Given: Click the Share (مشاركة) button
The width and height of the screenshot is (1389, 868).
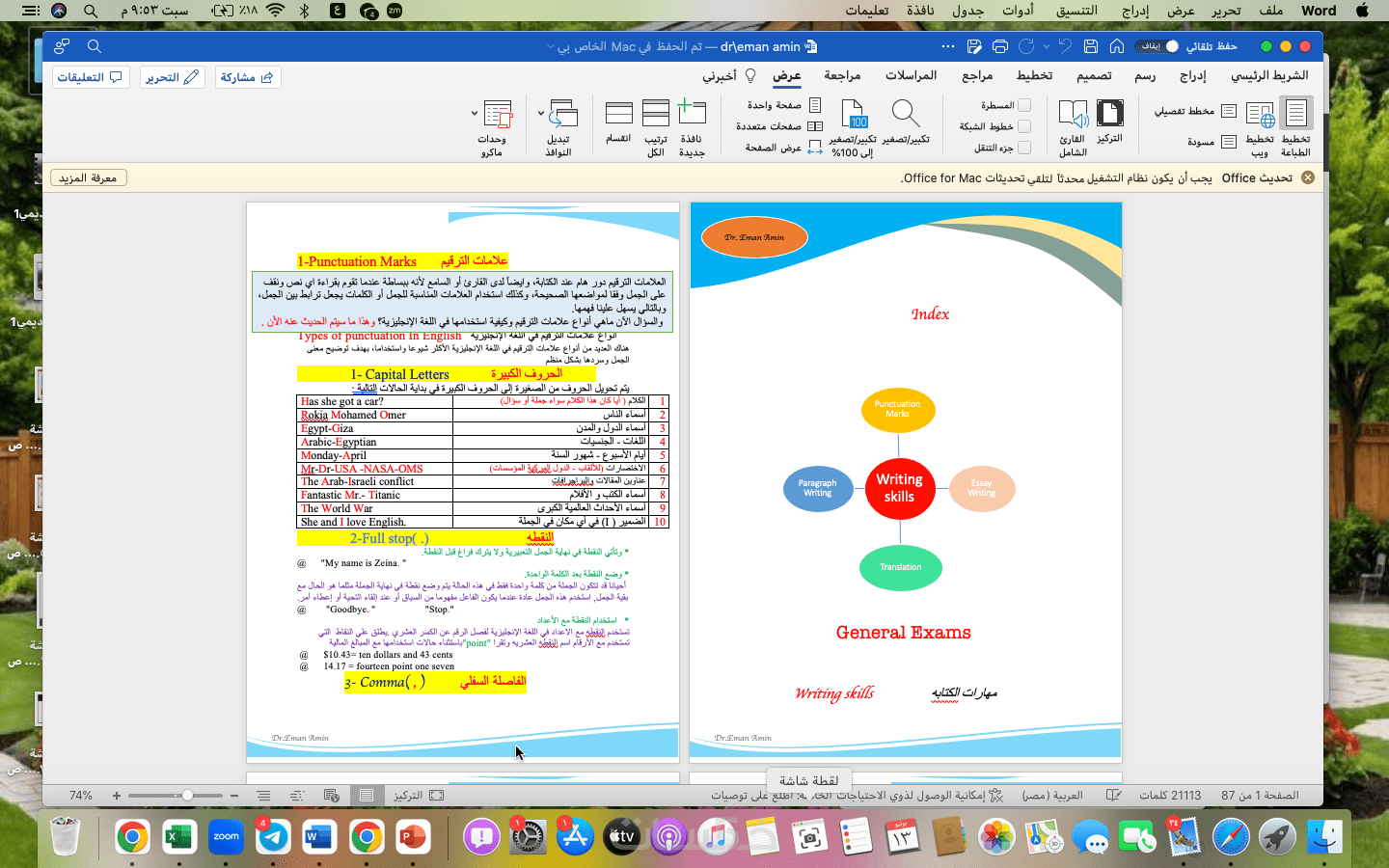Looking at the screenshot, I should (247, 77).
